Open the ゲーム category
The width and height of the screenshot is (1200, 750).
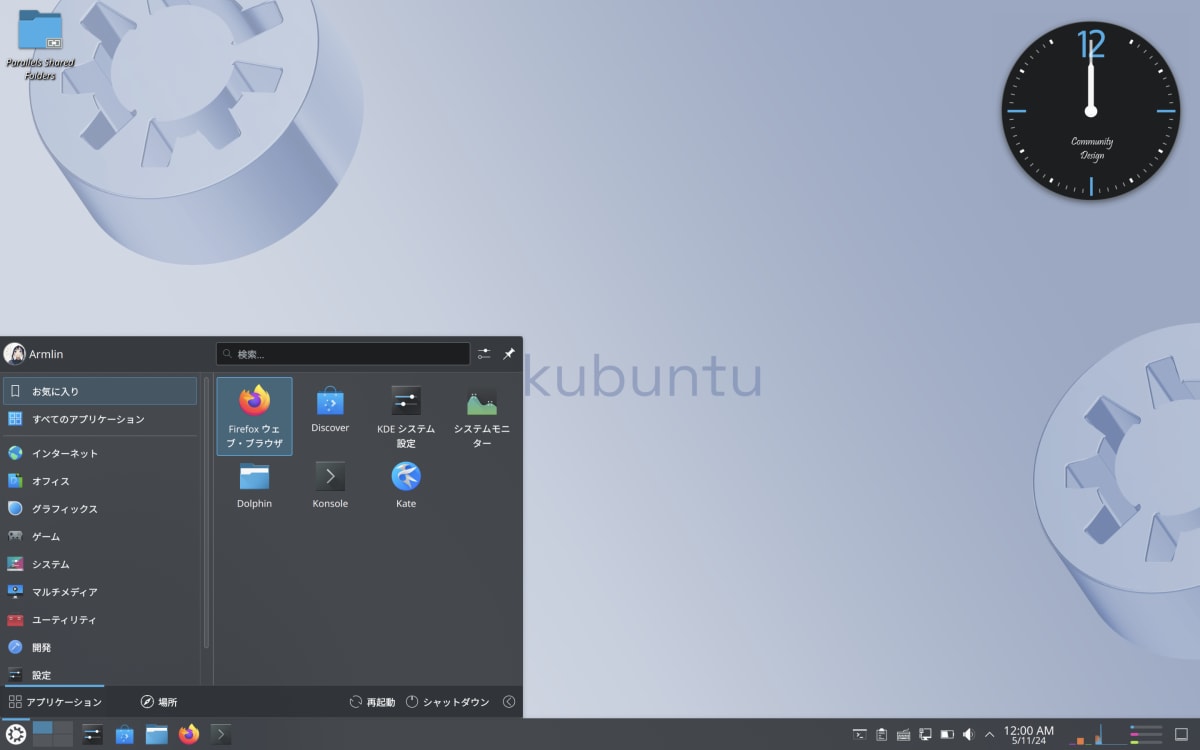click(100, 536)
